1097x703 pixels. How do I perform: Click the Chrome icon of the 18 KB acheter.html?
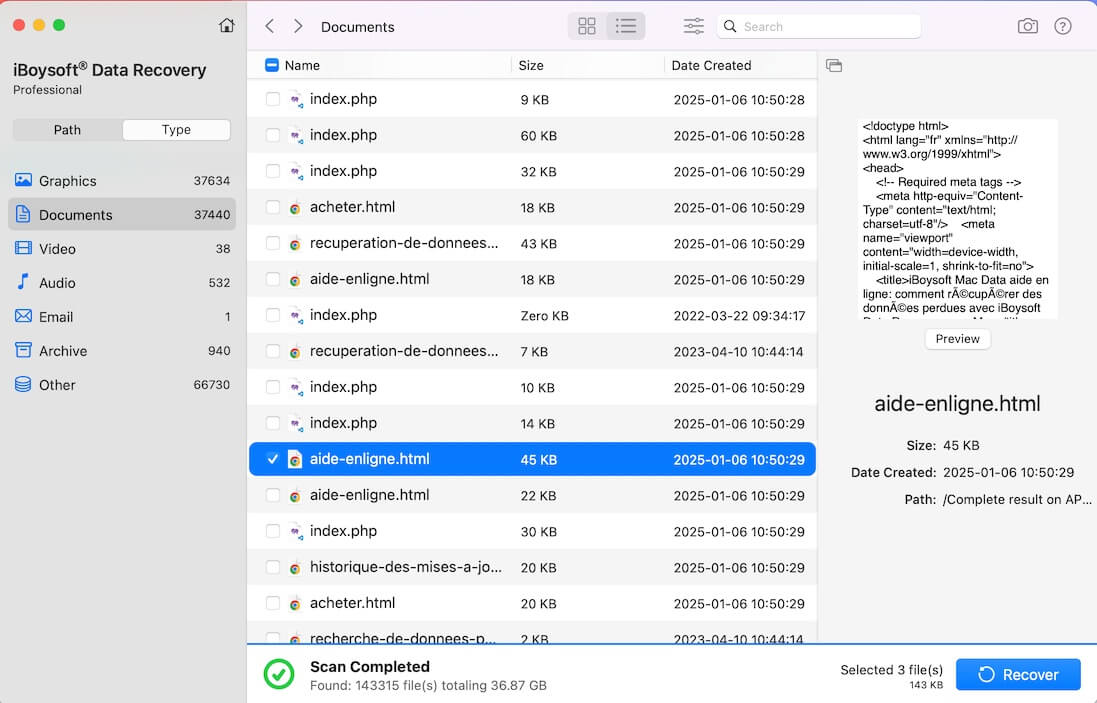[x=295, y=208]
